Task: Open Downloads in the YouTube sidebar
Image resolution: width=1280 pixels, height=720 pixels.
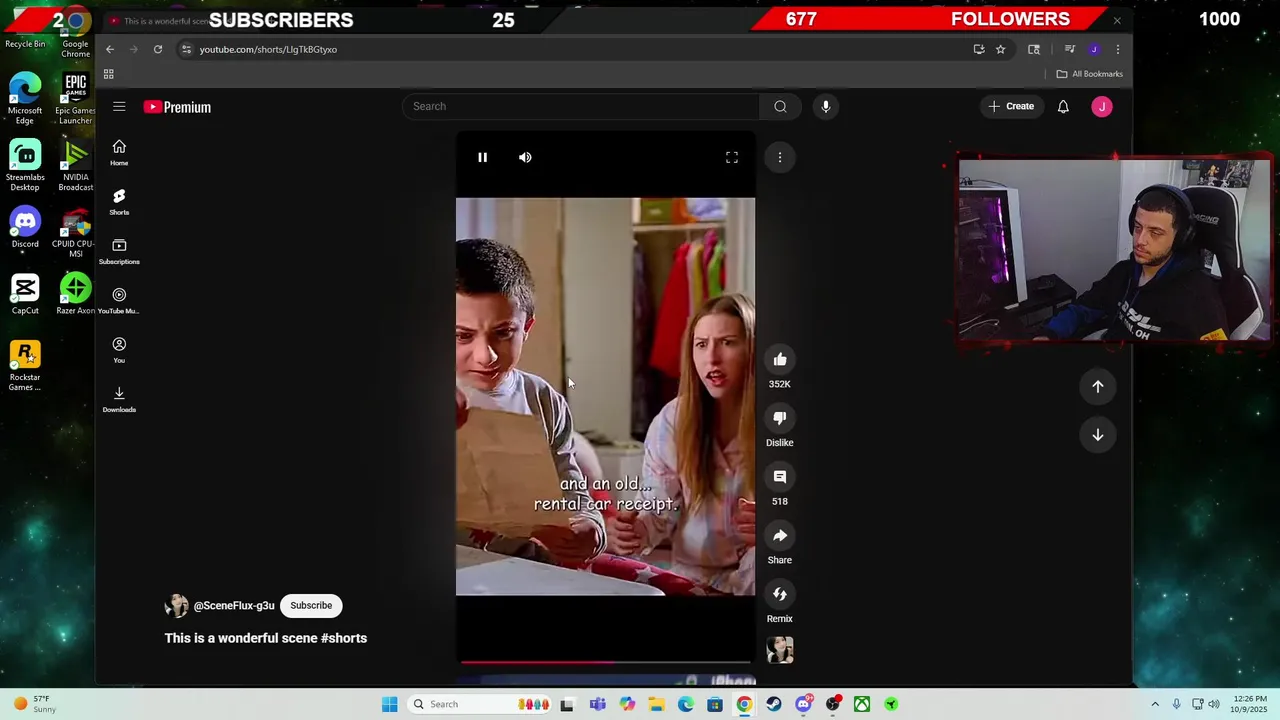Action: pos(119,398)
